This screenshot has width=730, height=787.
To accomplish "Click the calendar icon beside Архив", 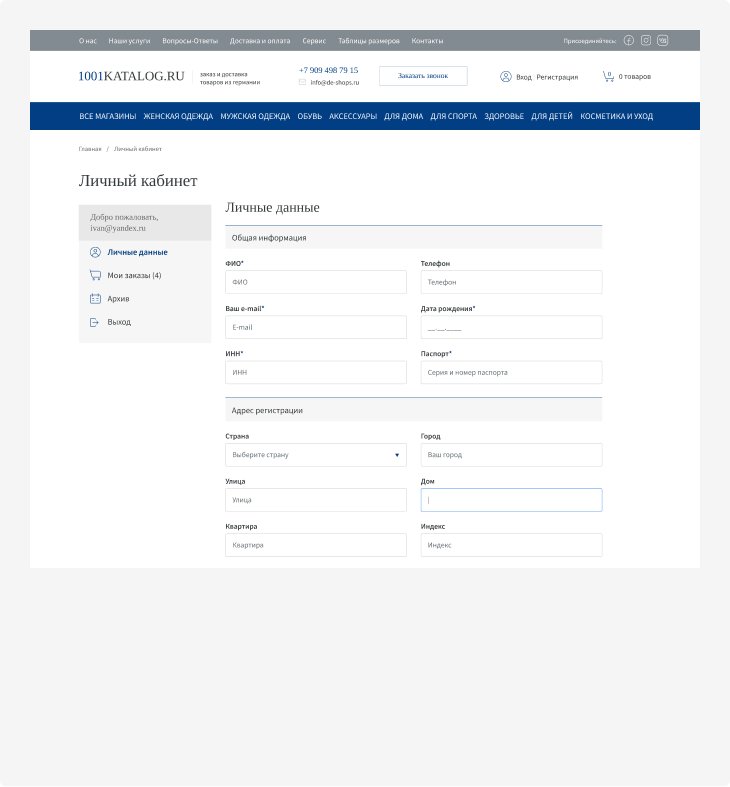I will pos(95,299).
